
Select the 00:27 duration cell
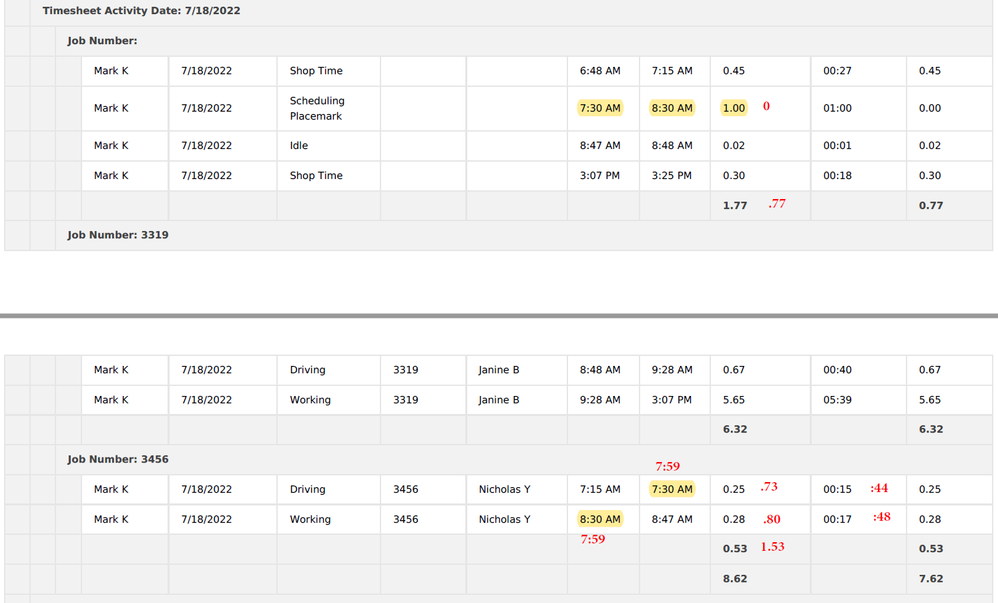pos(841,70)
